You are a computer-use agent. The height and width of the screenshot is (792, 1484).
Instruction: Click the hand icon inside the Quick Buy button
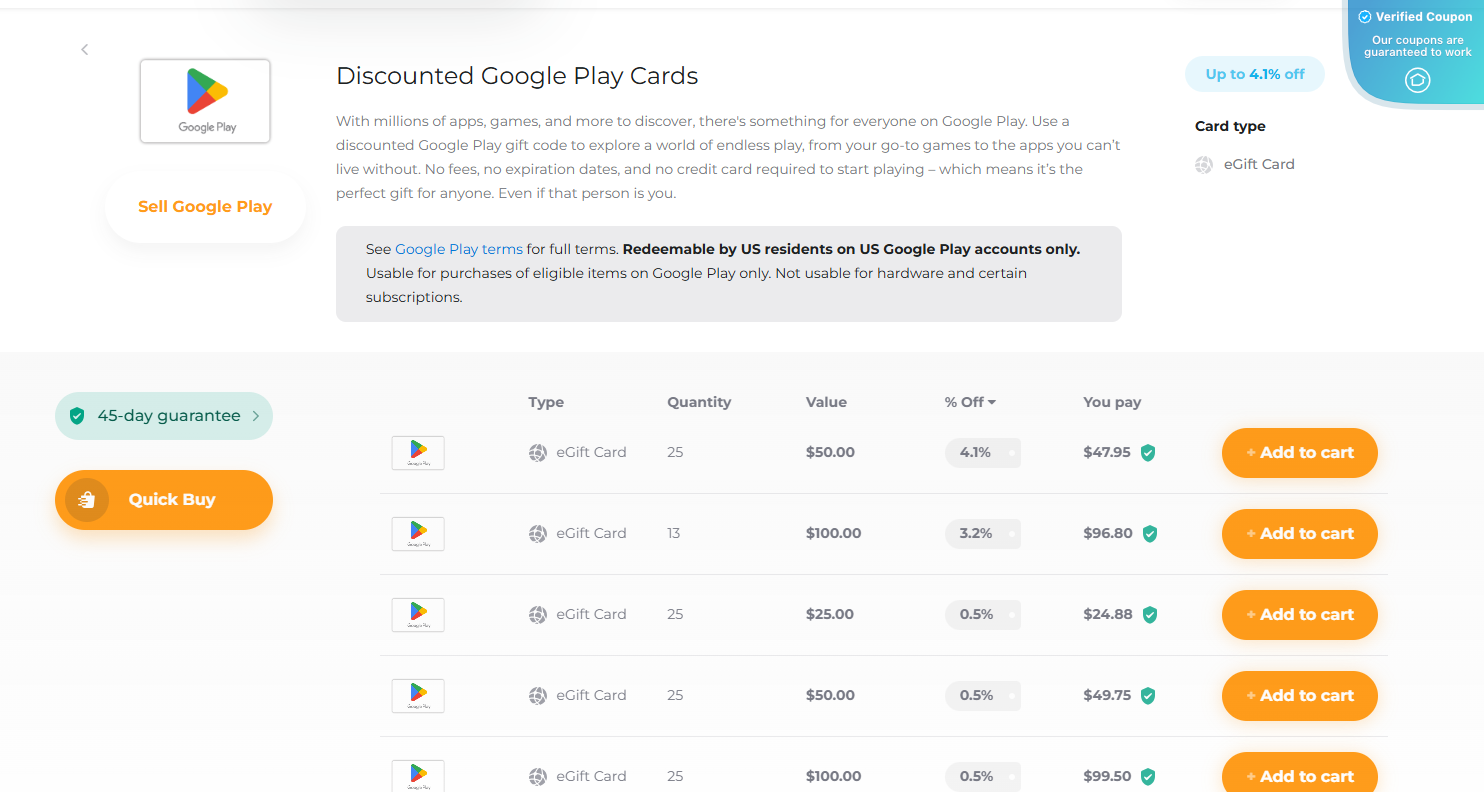coord(86,500)
